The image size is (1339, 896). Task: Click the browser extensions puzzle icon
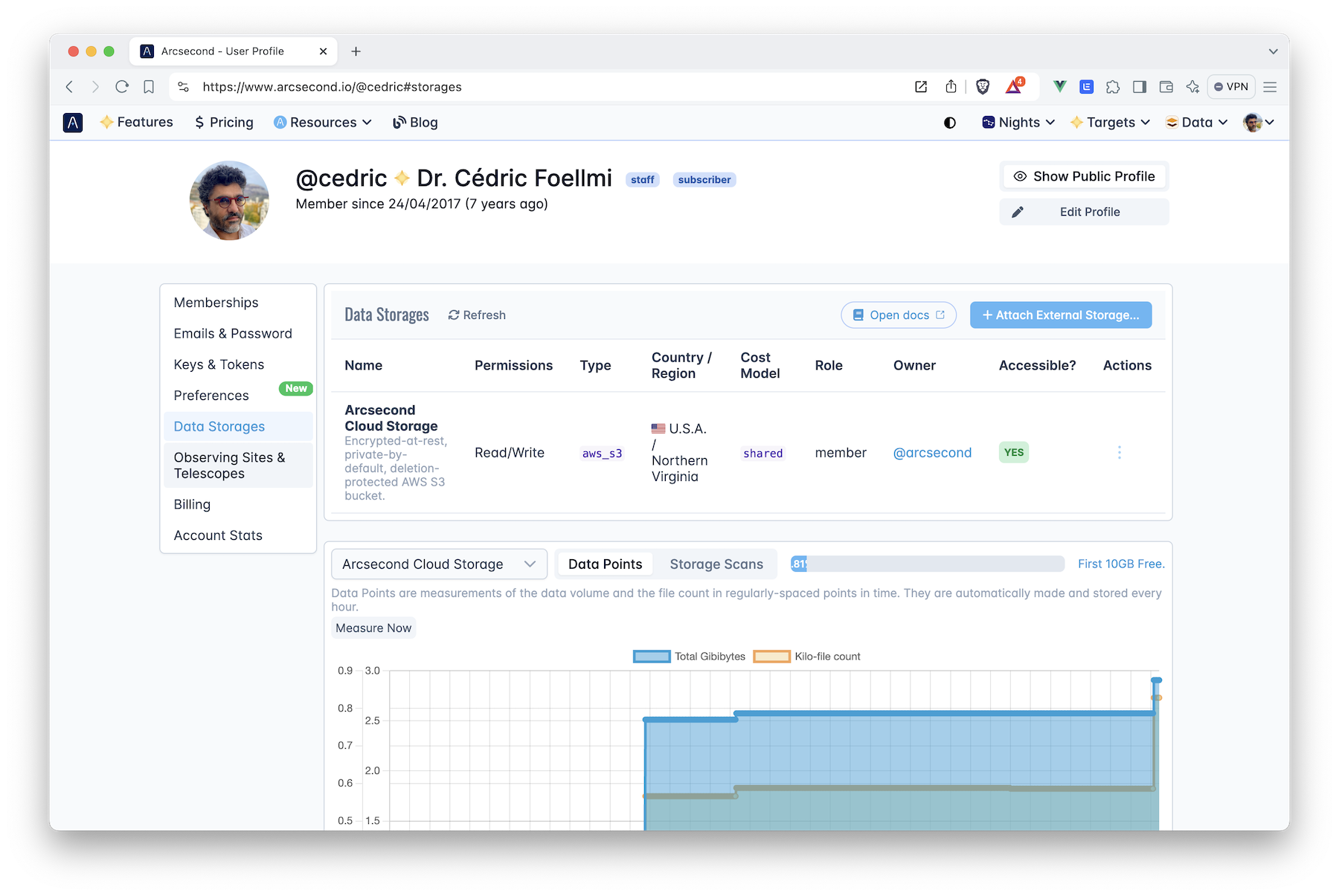(x=1114, y=86)
